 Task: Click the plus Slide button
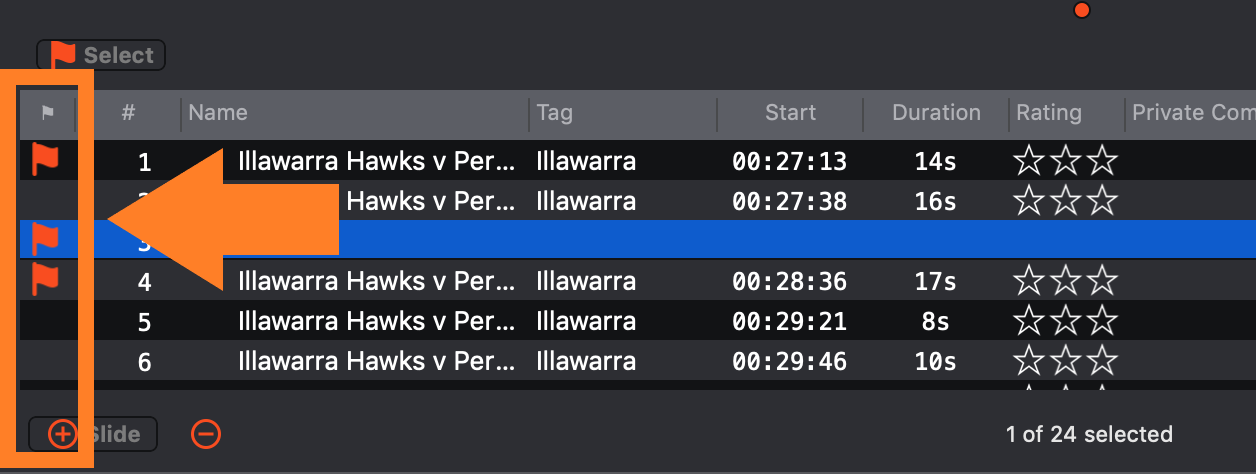[x=94, y=434]
